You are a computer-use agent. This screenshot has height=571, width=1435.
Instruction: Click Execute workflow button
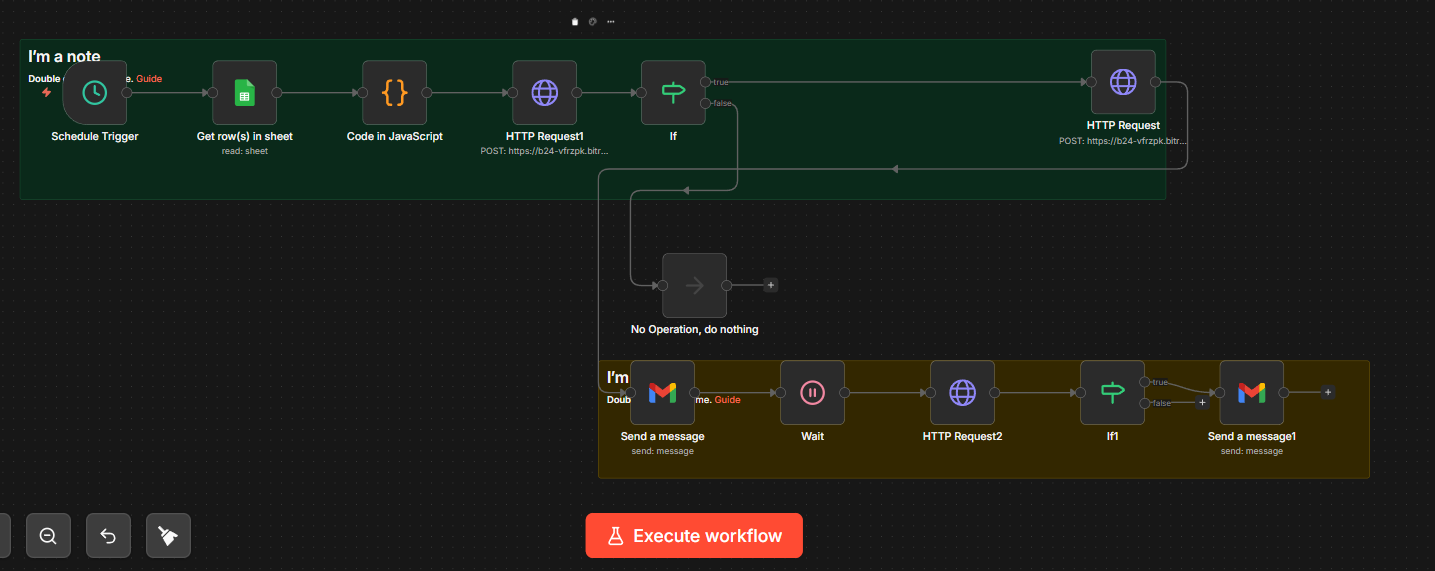[x=694, y=536]
